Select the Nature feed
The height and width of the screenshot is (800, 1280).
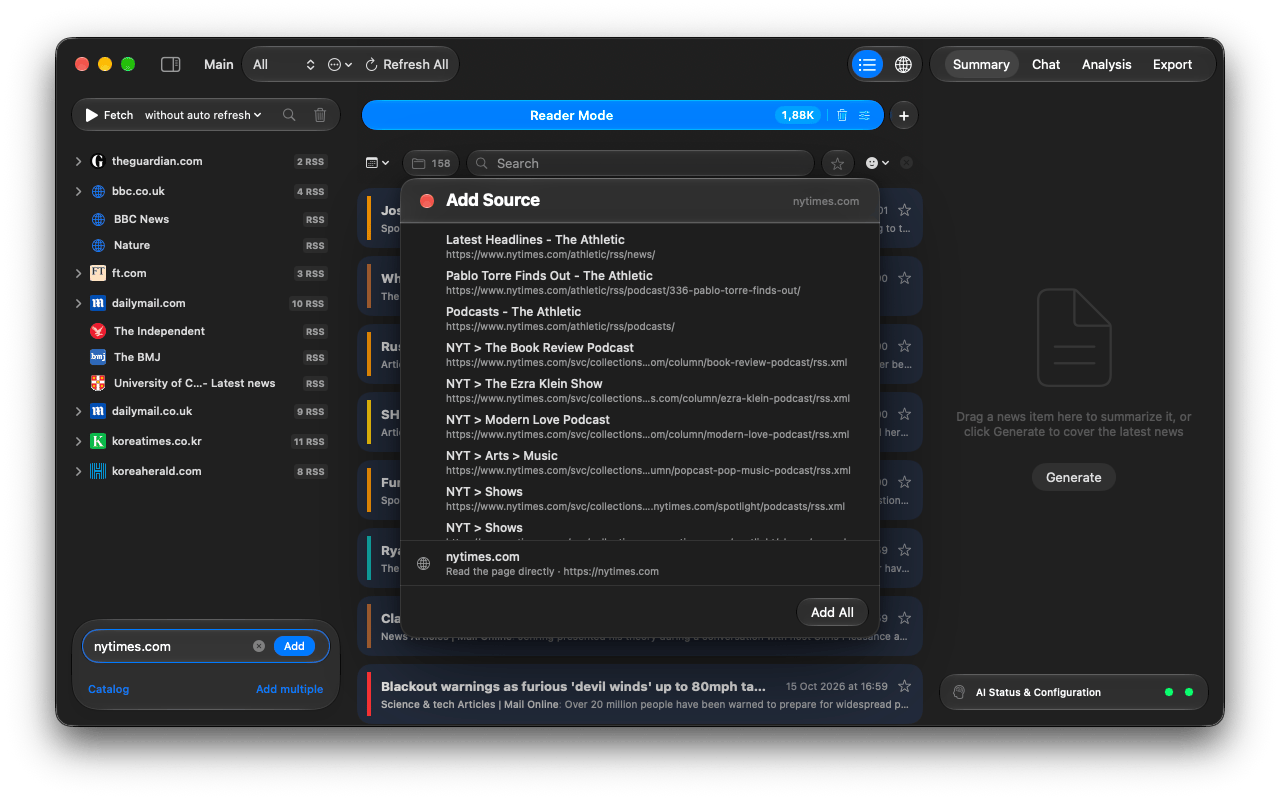point(208,245)
